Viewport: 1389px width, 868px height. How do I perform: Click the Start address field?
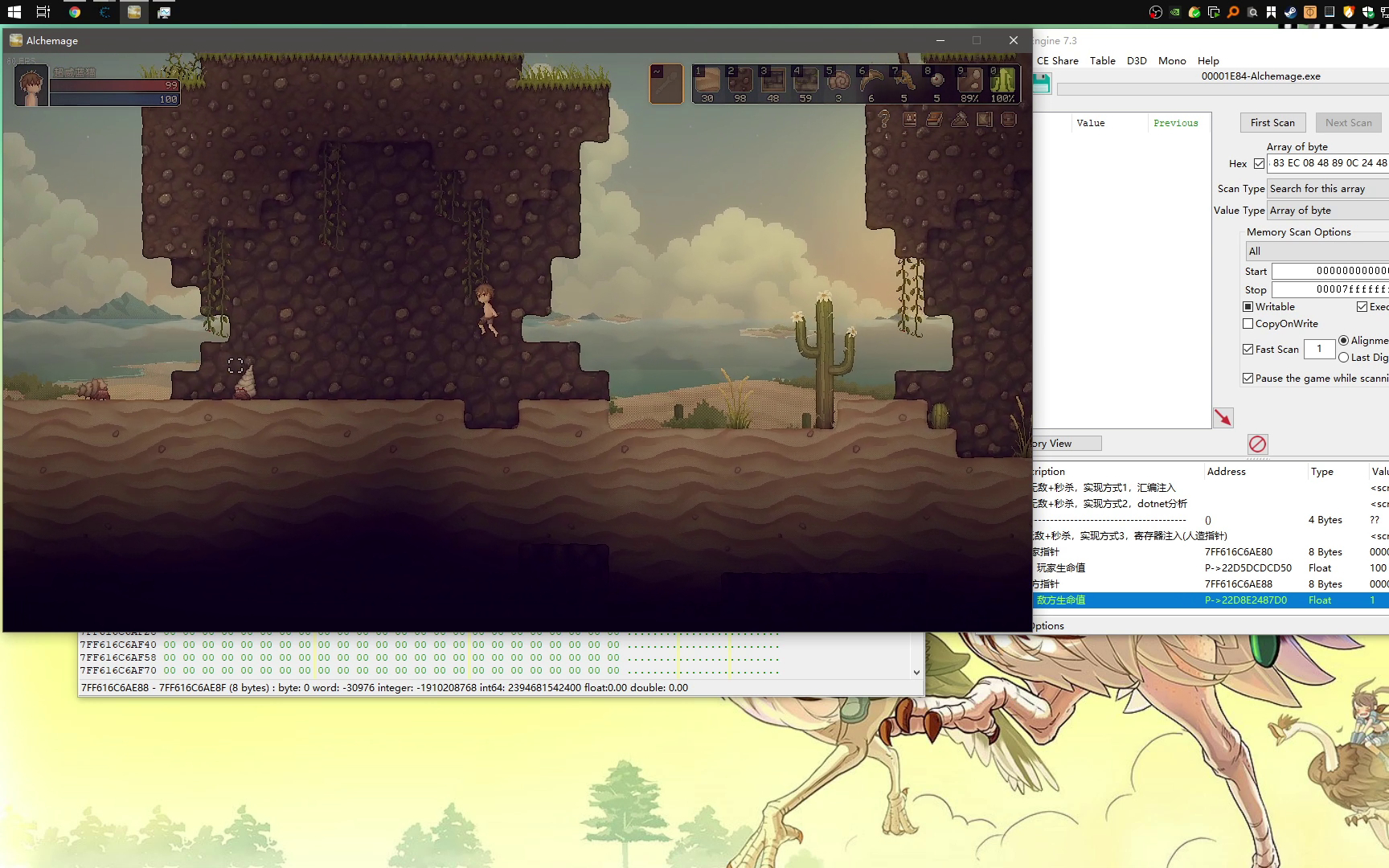pos(1330,271)
